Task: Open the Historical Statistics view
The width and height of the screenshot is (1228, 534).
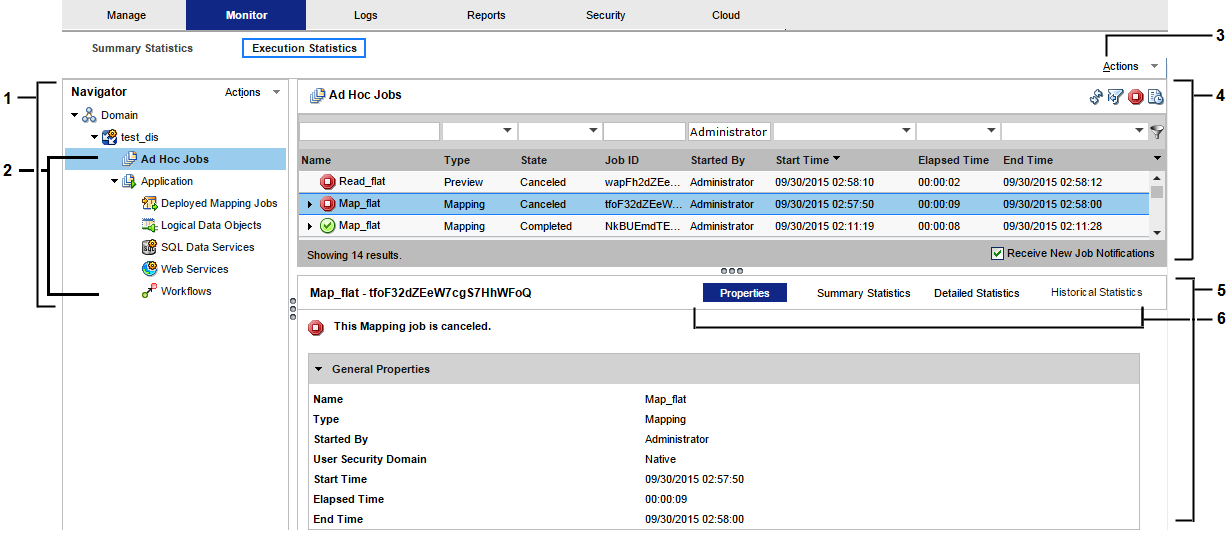Action: click(x=1096, y=292)
